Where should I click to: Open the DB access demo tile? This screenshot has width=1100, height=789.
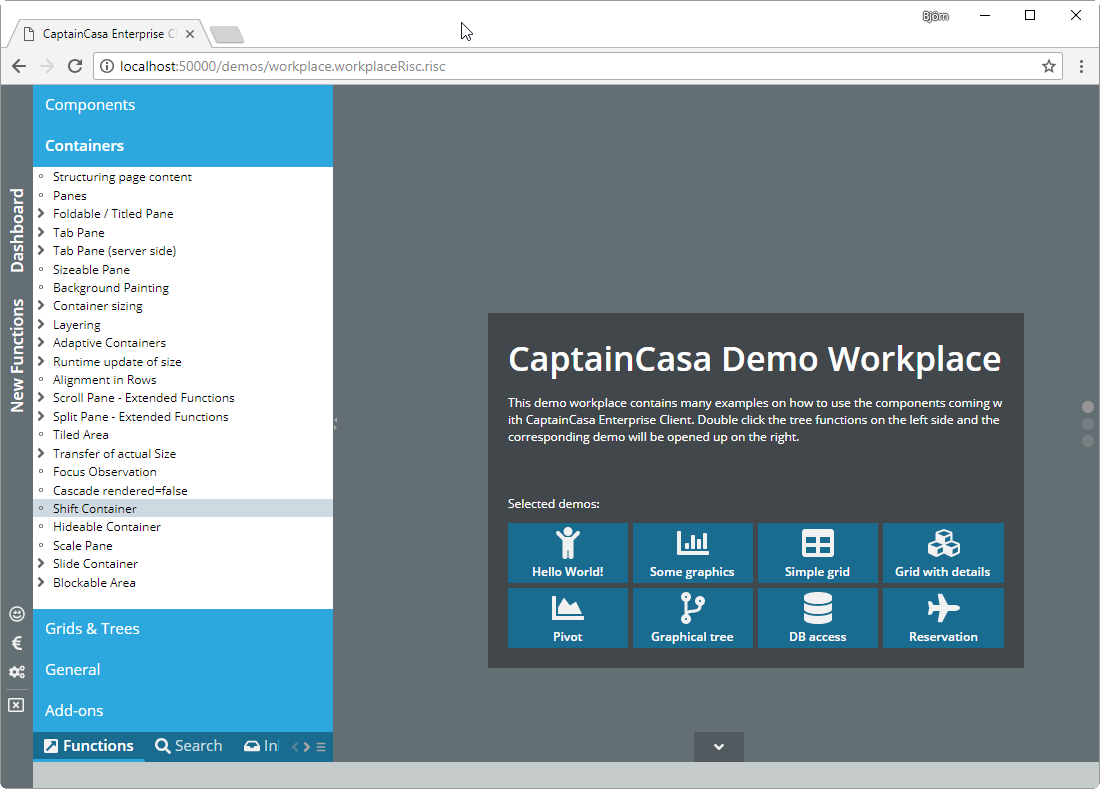817,618
